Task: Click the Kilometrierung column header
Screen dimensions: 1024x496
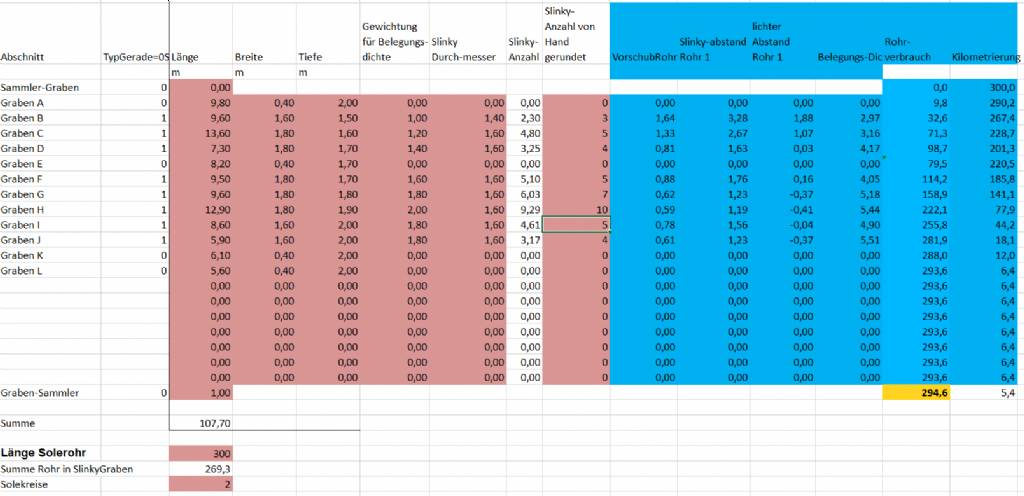Action: (986, 57)
